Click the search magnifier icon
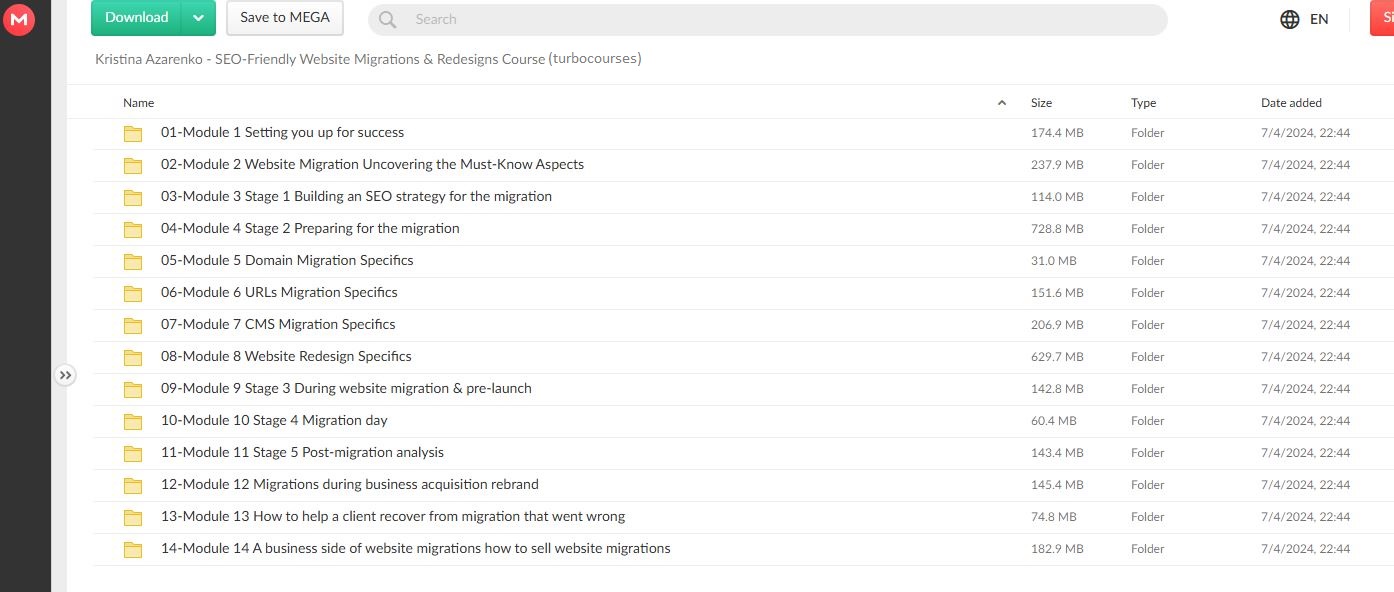Viewport: 1394px width, 592px height. (x=388, y=19)
